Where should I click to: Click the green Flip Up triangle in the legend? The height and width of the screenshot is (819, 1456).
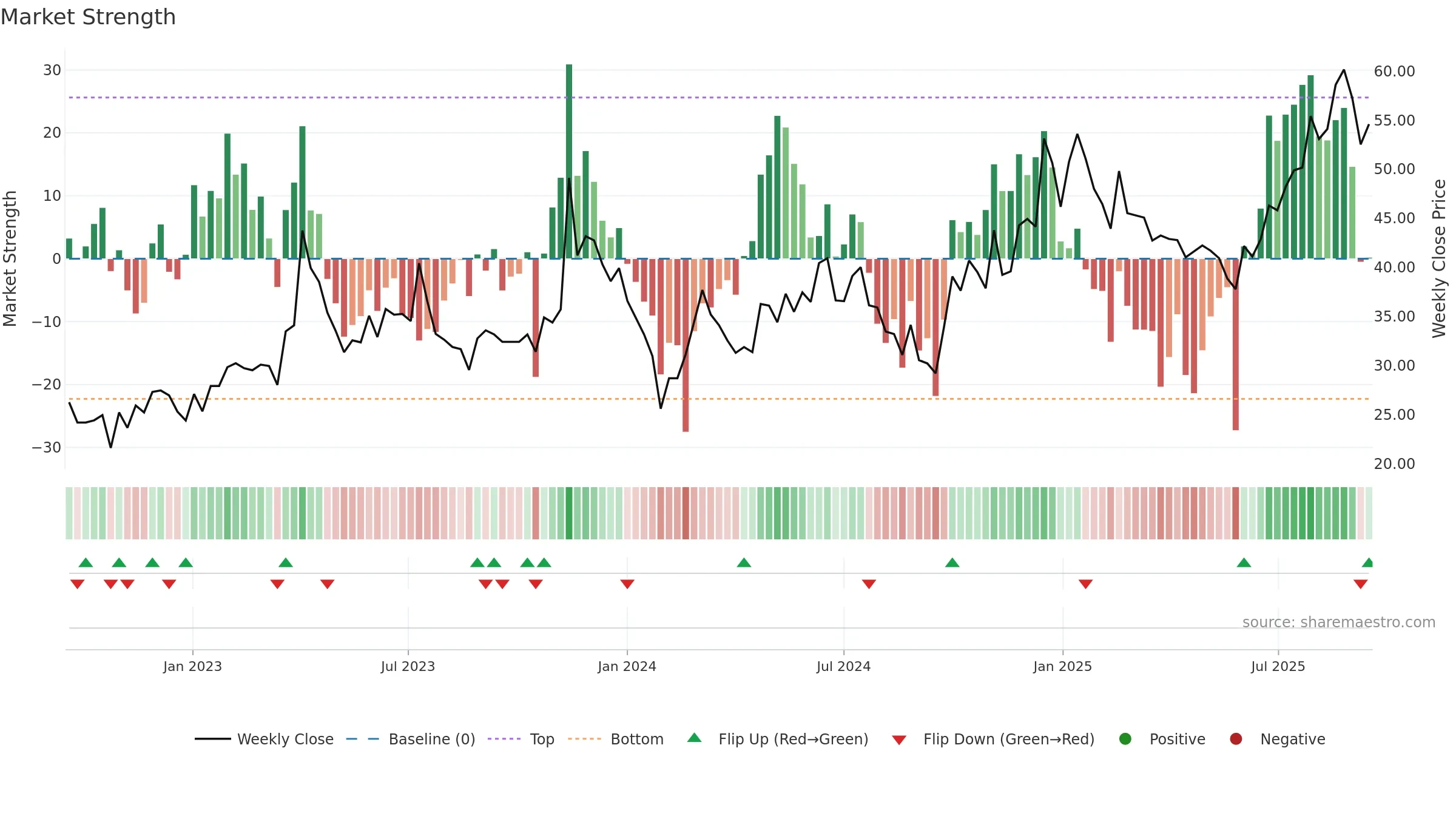695,738
